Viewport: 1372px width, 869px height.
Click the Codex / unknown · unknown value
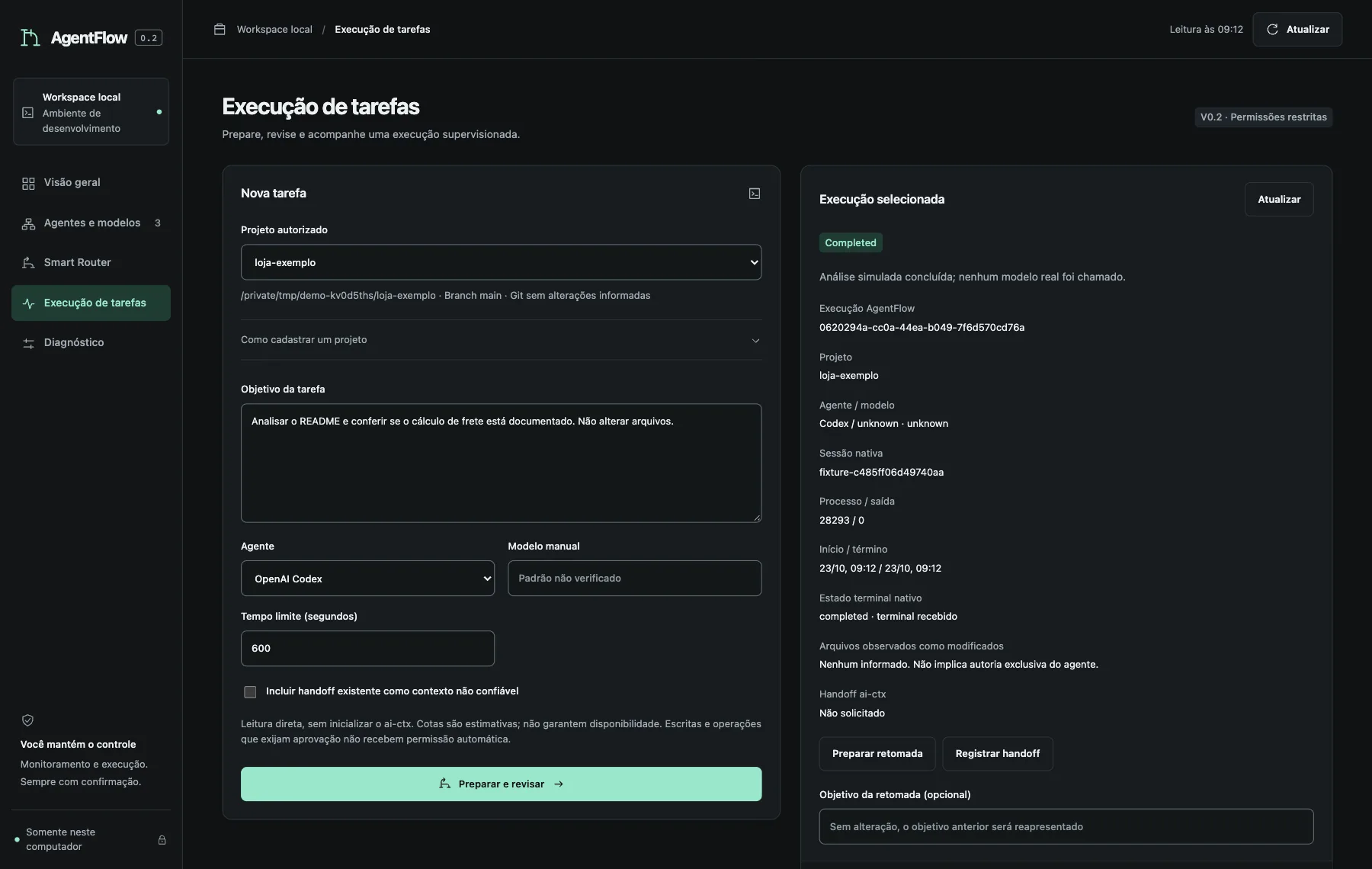(x=883, y=424)
